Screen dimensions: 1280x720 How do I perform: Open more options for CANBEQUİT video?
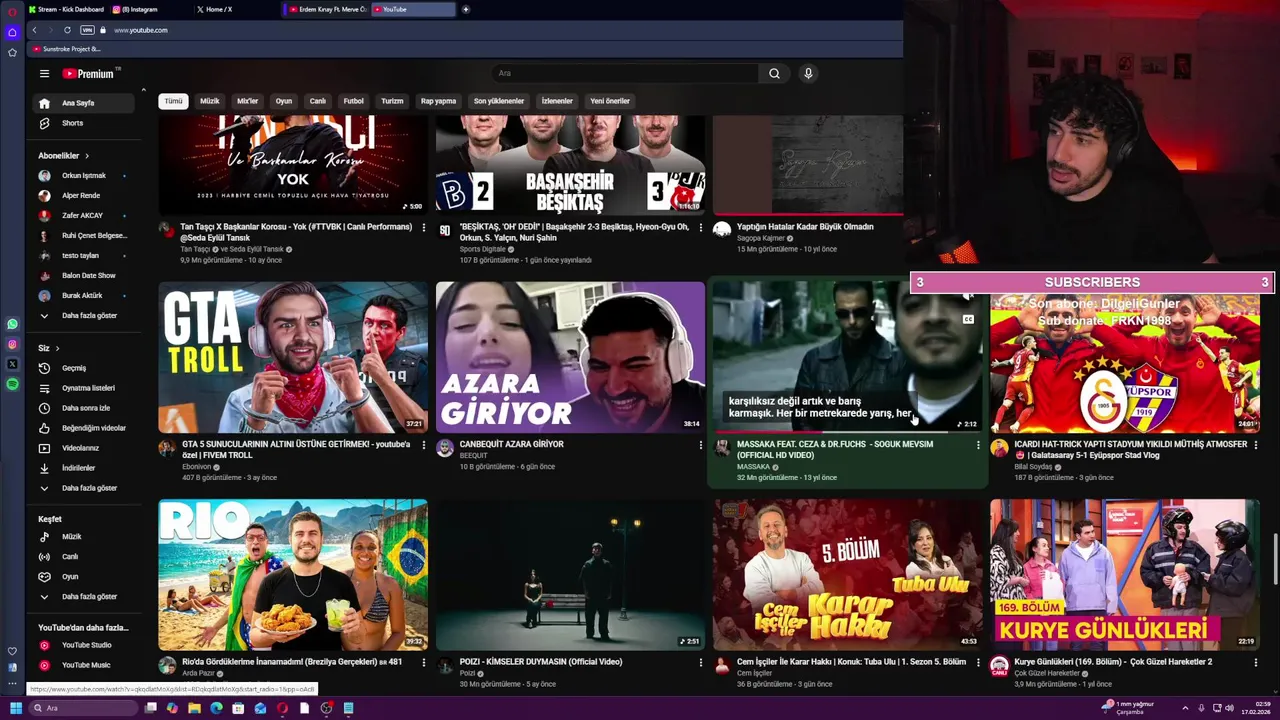coord(700,445)
